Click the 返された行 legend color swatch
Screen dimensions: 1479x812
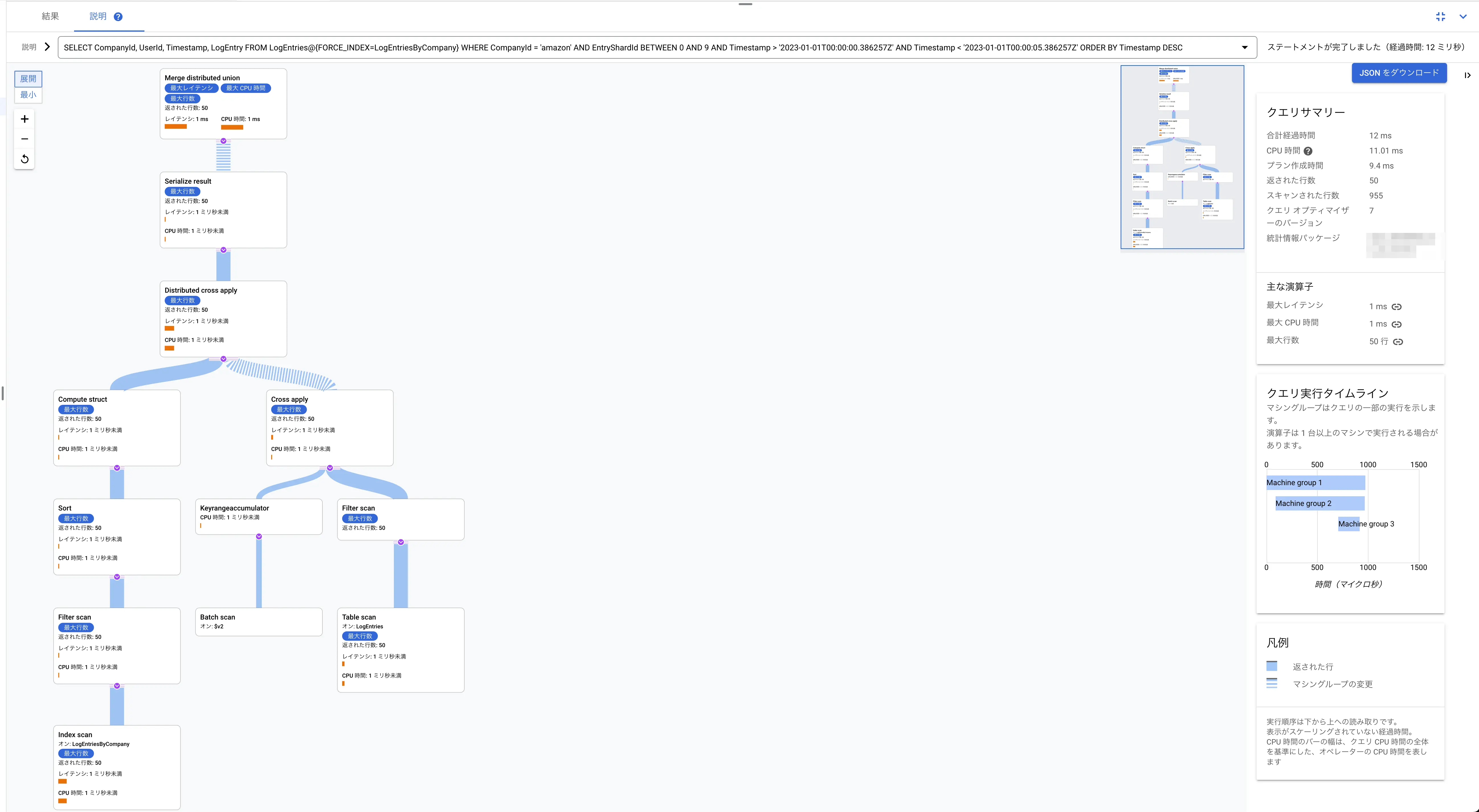pyautogui.click(x=1272, y=666)
